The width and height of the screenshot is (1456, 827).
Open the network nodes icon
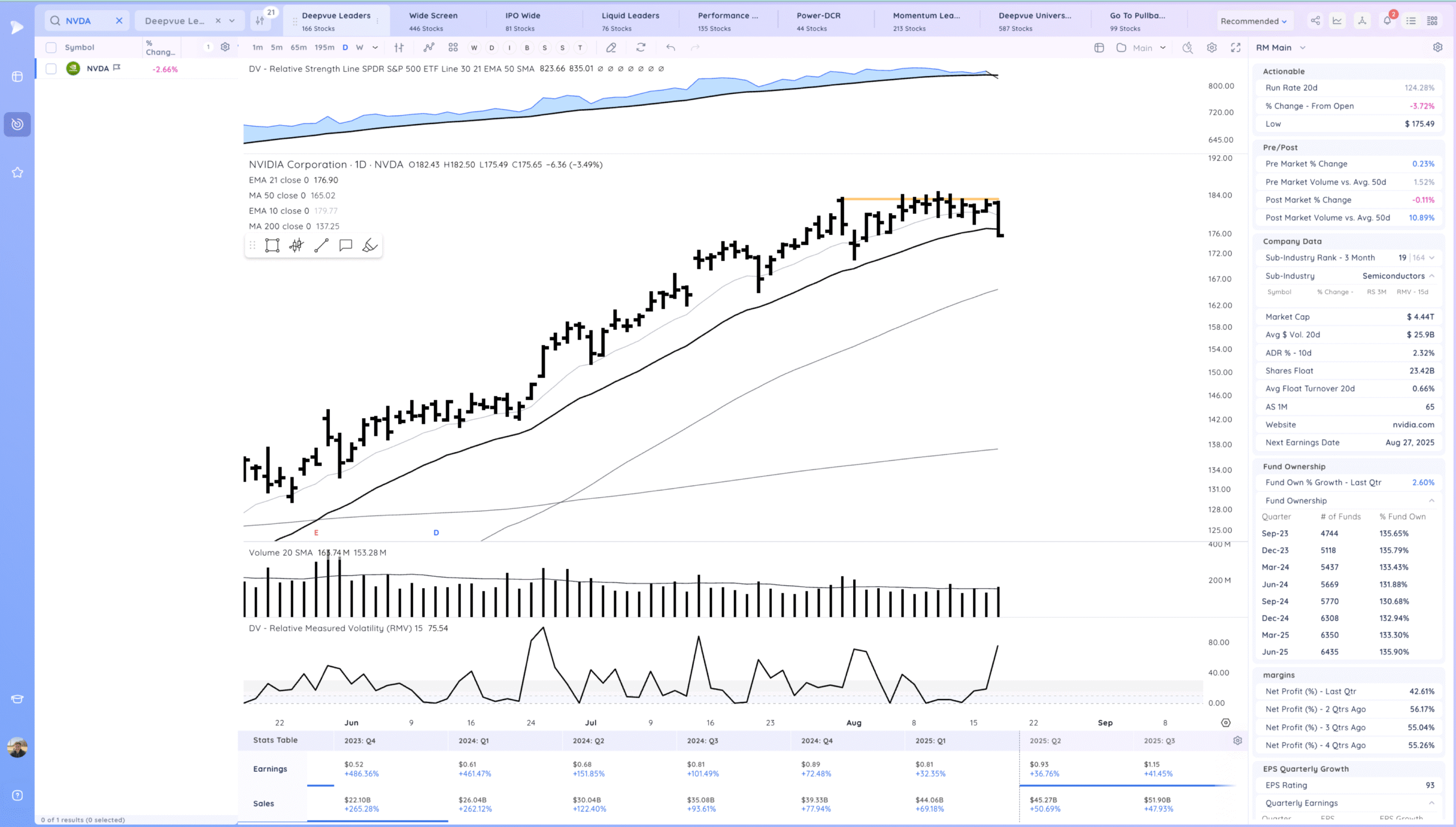click(1362, 21)
